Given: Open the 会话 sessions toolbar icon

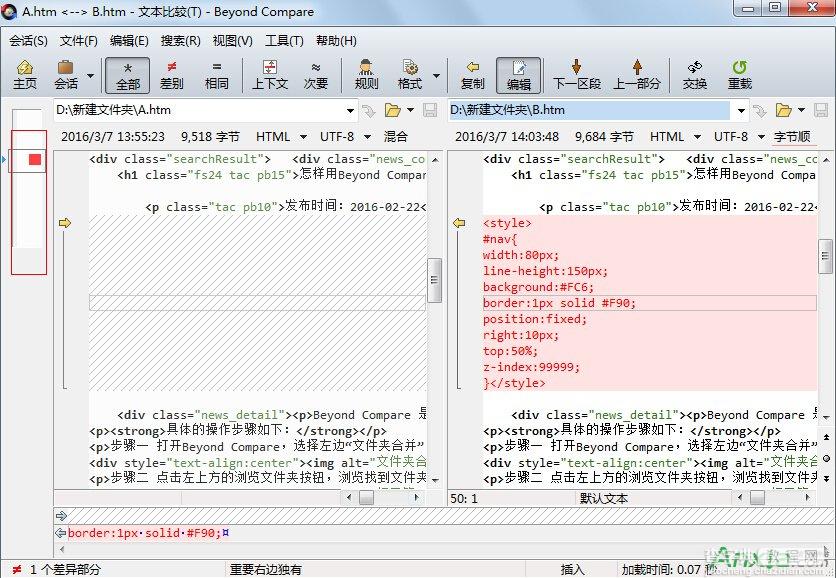Looking at the screenshot, I should point(66,75).
